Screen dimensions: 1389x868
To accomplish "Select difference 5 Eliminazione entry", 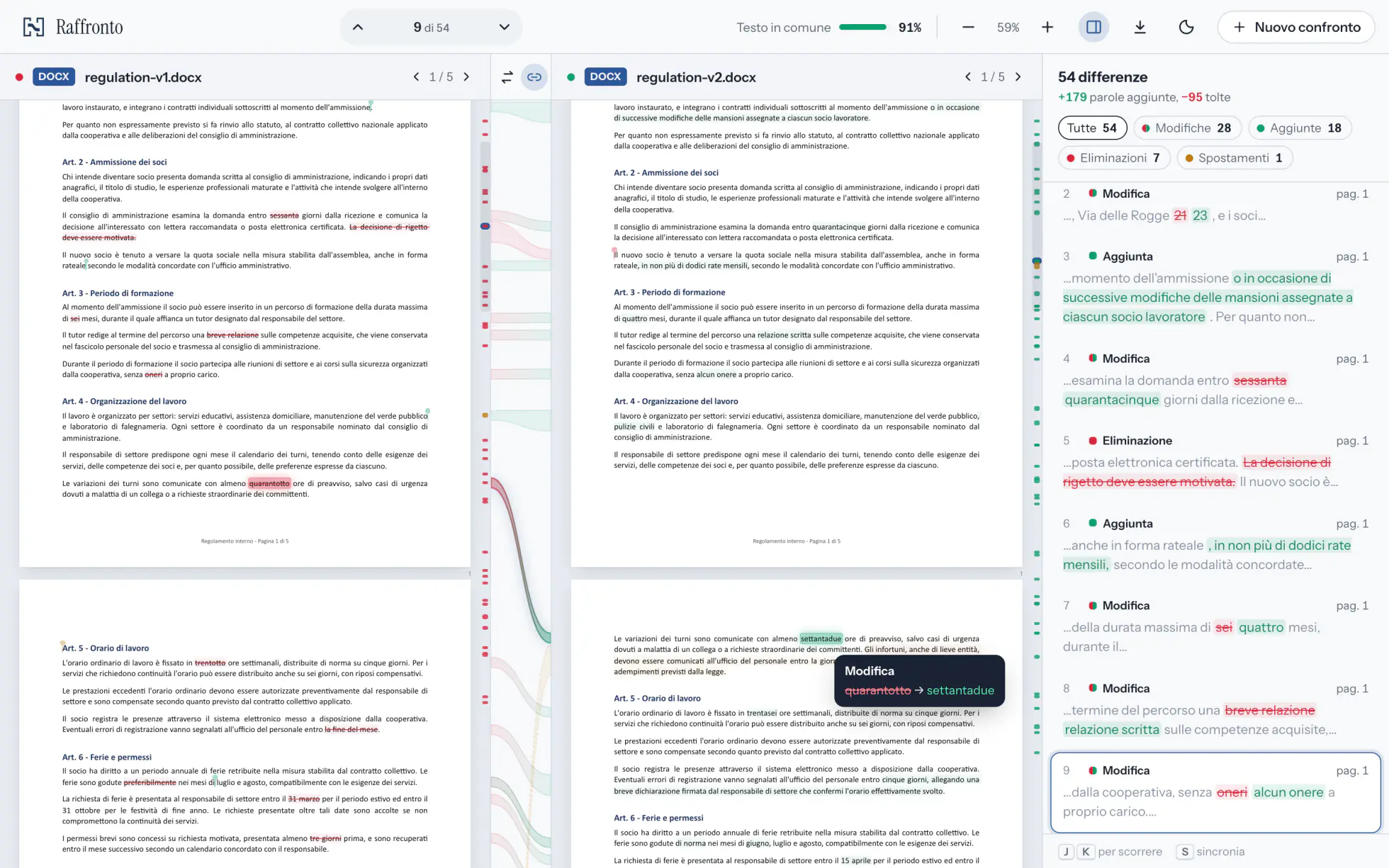I will pyautogui.click(x=1215, y=461).
